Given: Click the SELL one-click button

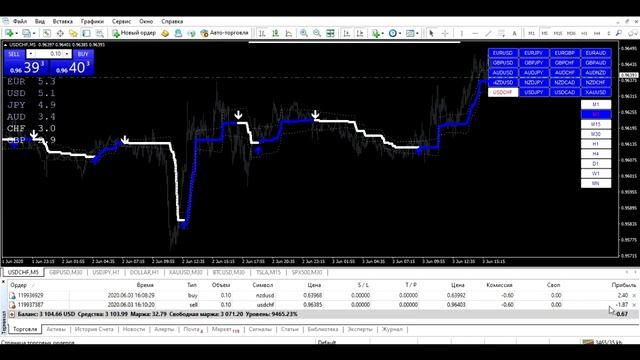Looking at the screenshot, I should click(x=14, y=54).
